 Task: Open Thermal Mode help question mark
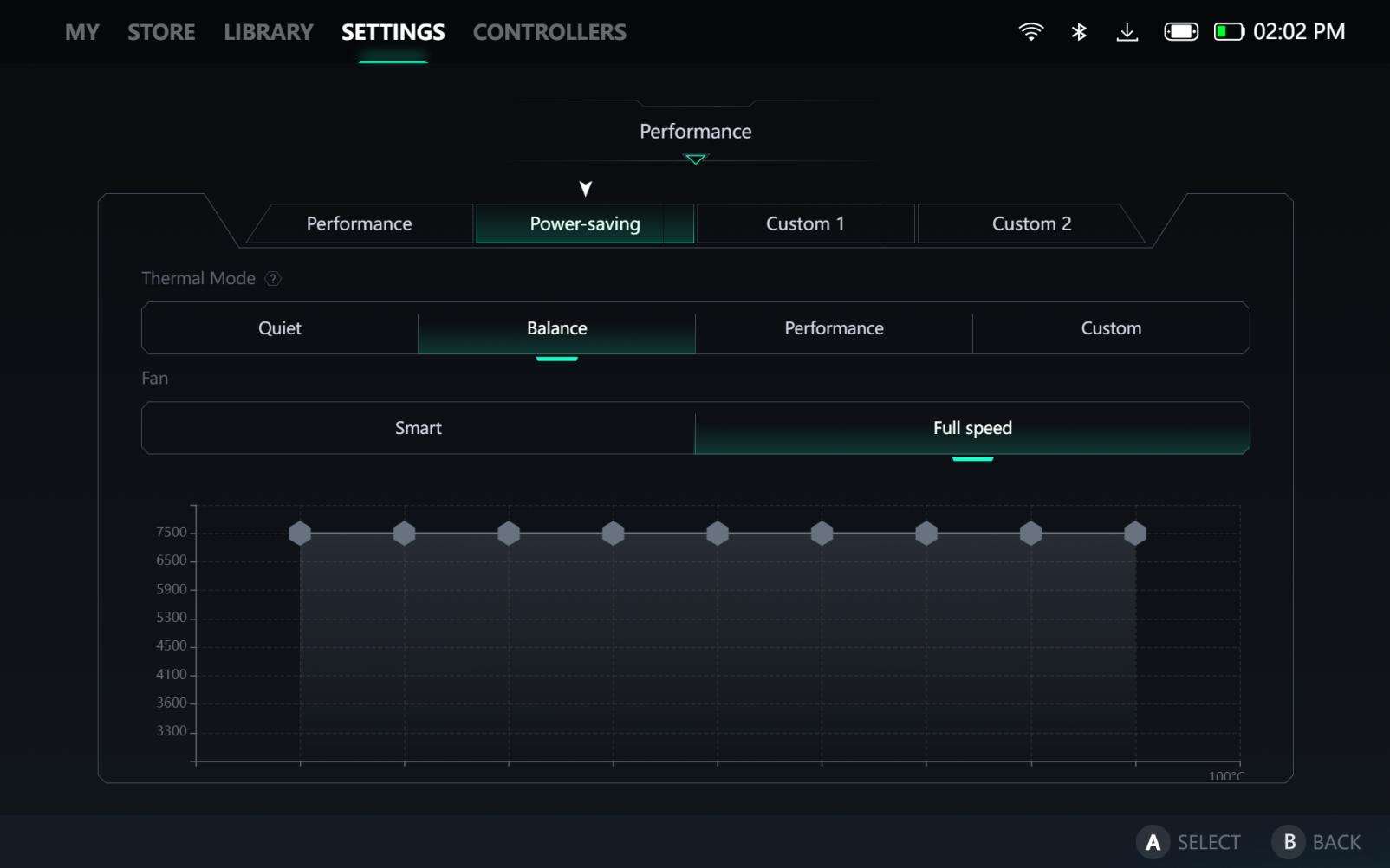click(x=273, y=279)
